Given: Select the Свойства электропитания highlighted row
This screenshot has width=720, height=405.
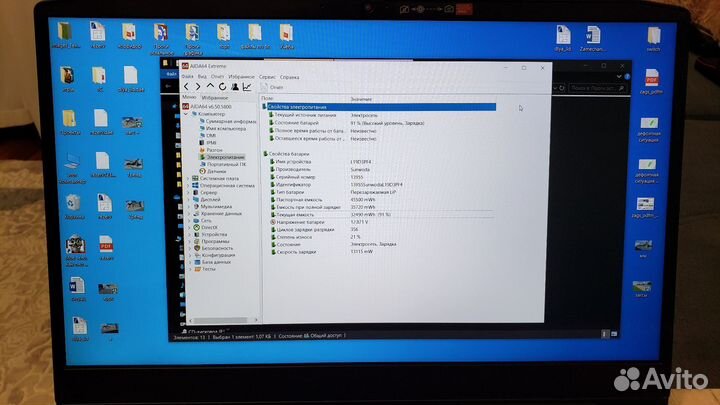Looking at the screenshot, I should (x=379, y=107).
